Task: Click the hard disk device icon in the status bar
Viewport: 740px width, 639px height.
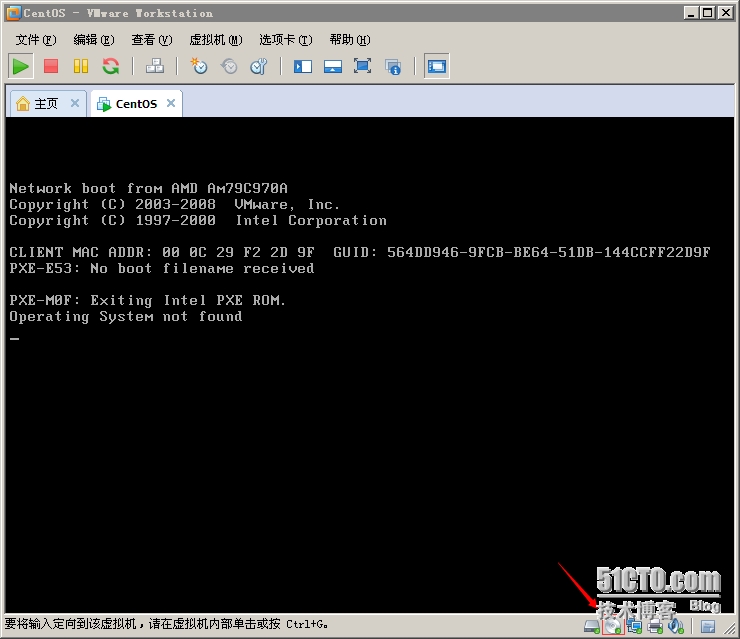Action: 592,626
